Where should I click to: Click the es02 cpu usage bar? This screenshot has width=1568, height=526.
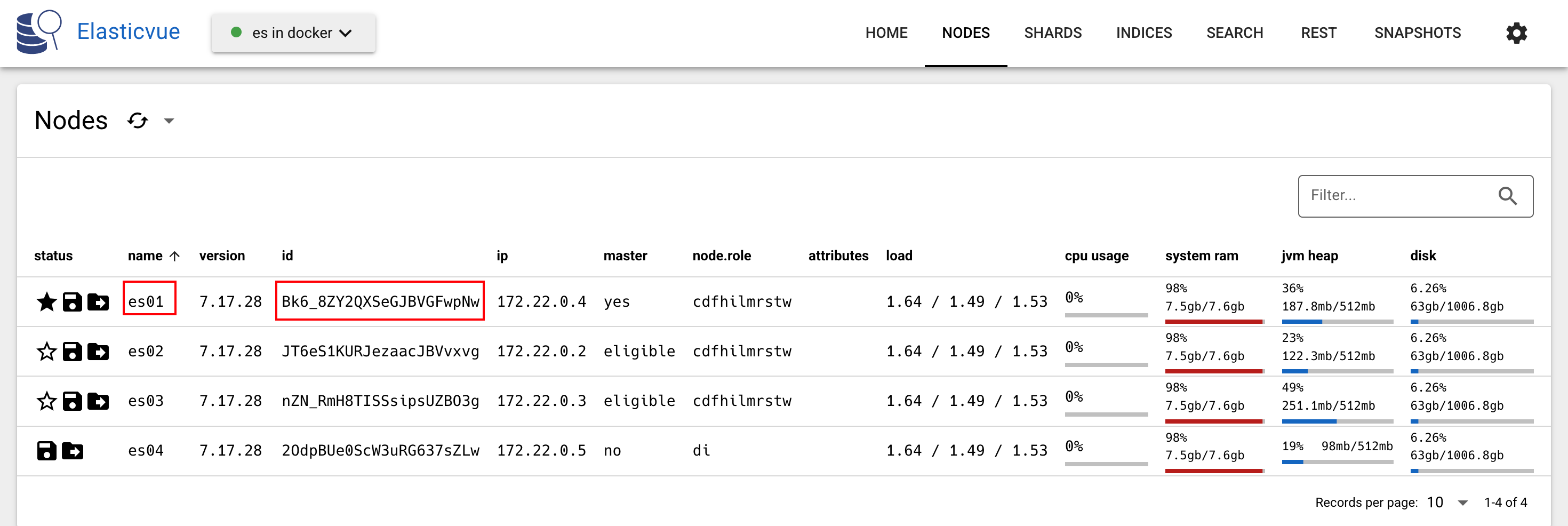pos(1106,365)
